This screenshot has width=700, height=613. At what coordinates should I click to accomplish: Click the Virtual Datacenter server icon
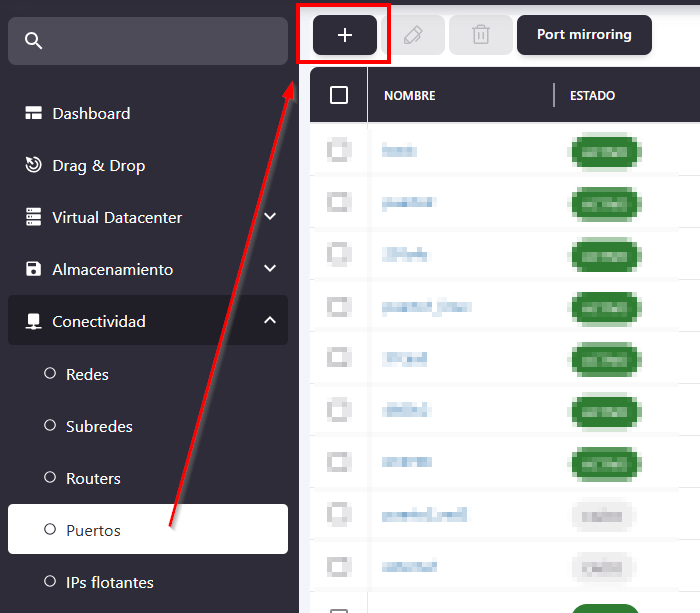(34, 218)
